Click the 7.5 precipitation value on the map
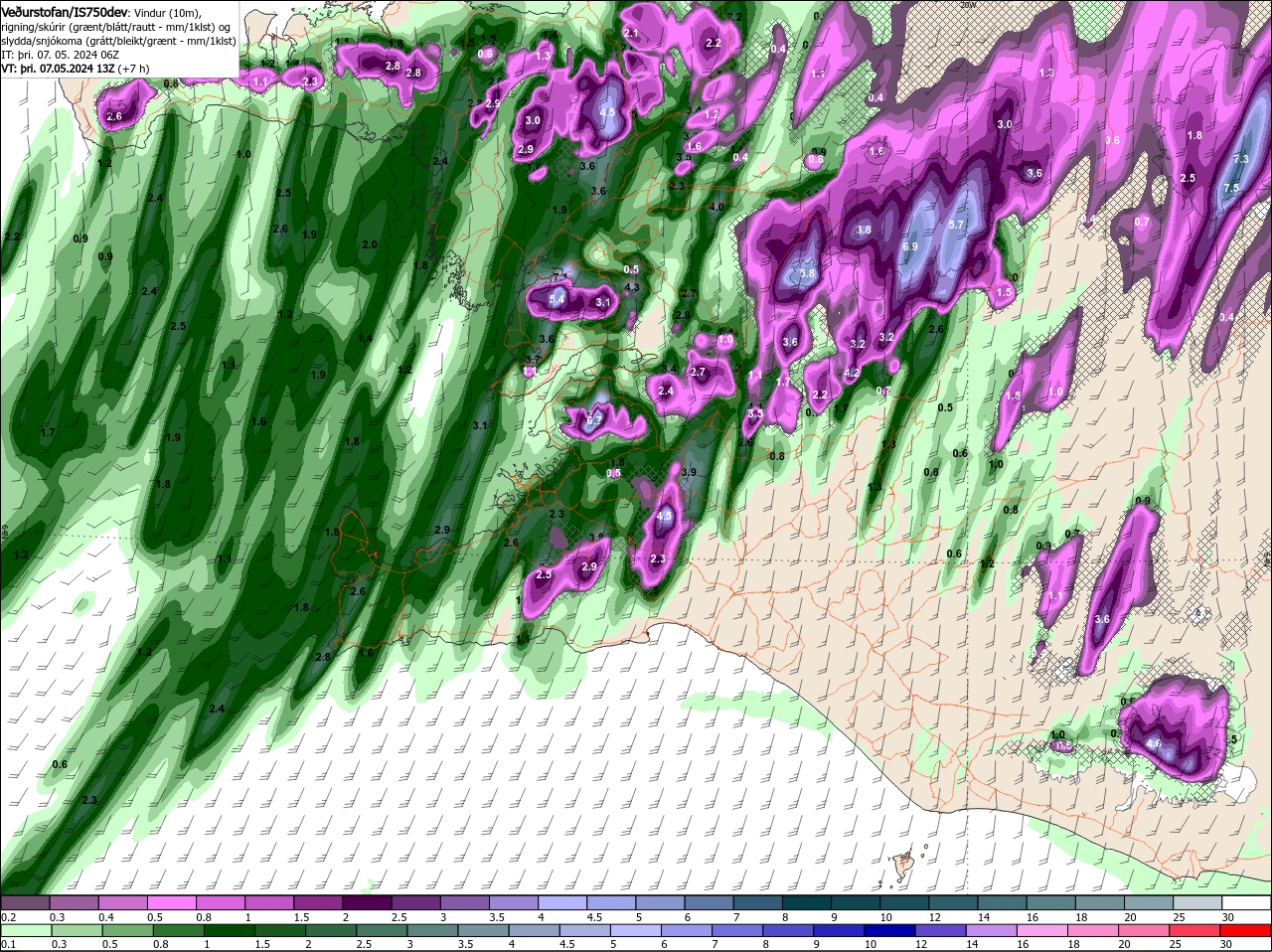The width and height of the screenshot is (1272, 952). coord(1231,189)
